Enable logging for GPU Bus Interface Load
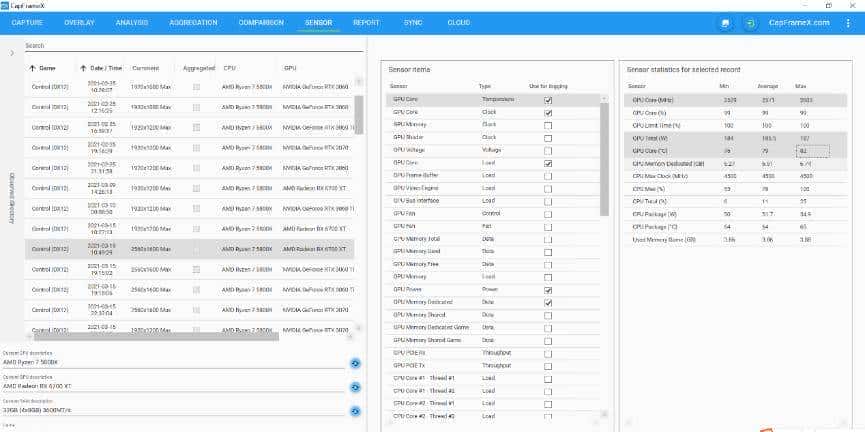The height and width of the screenshot is (432, 865). point(548,201)
